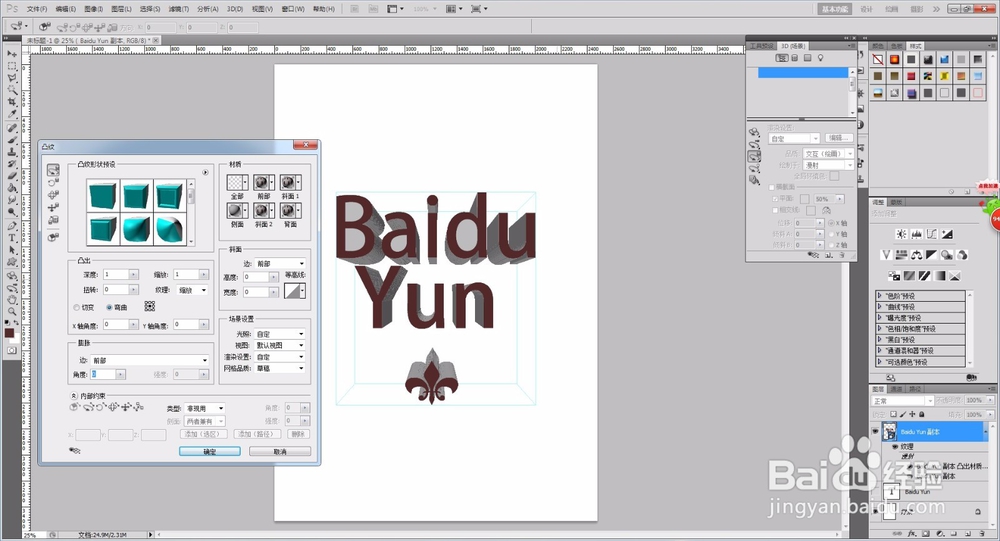The height and width of the screenshot is (541, 1000).
Task: Open the shape presets flyout menu arrow
Action: (x=205, y=172)
